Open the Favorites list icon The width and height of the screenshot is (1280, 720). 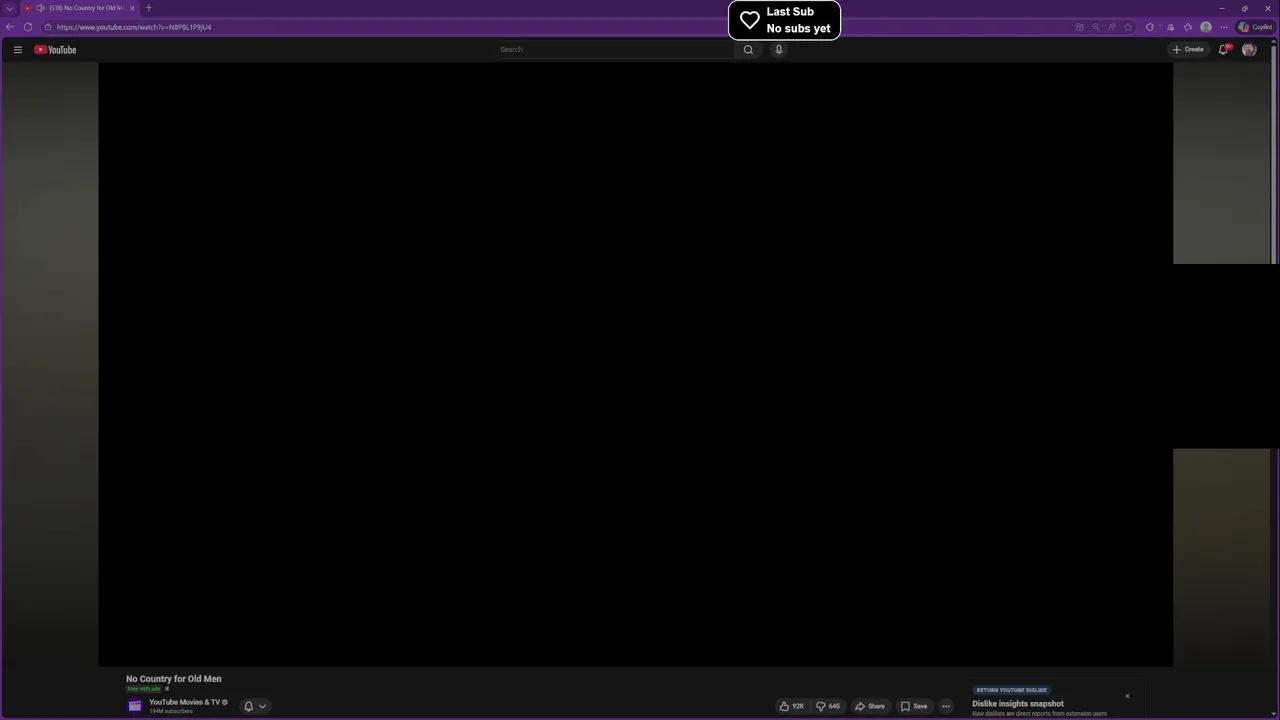[1188, 27]
